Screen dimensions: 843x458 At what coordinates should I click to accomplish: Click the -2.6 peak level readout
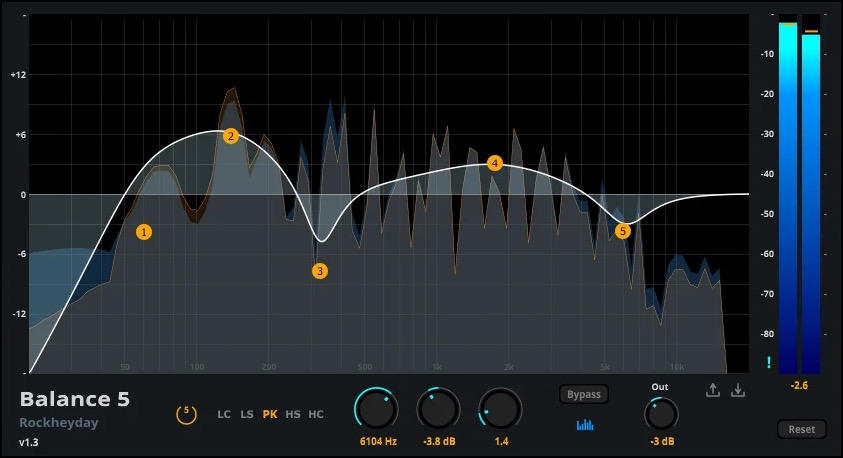click(799, 385)
